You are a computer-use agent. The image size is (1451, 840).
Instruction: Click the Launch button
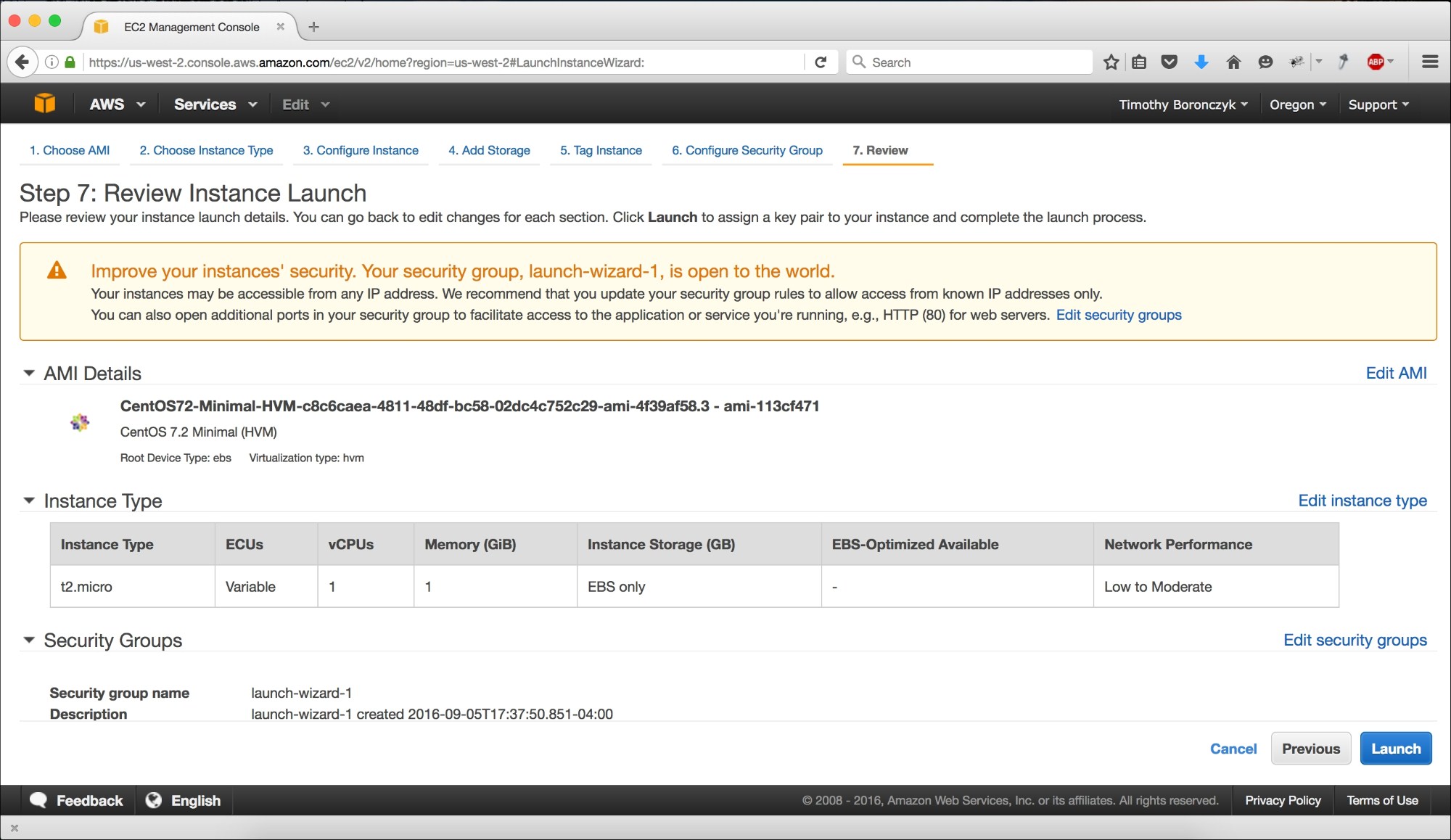point(1395,748)
